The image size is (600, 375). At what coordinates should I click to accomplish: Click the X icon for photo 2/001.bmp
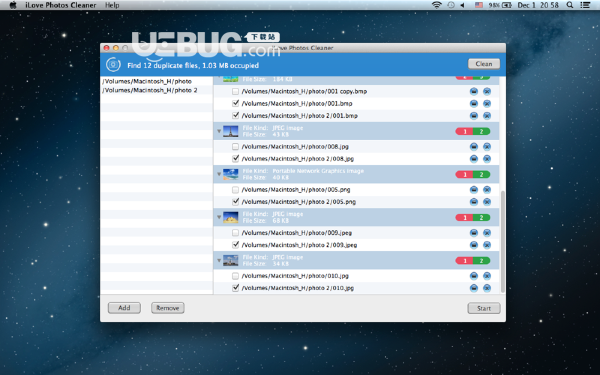(487, 116)
